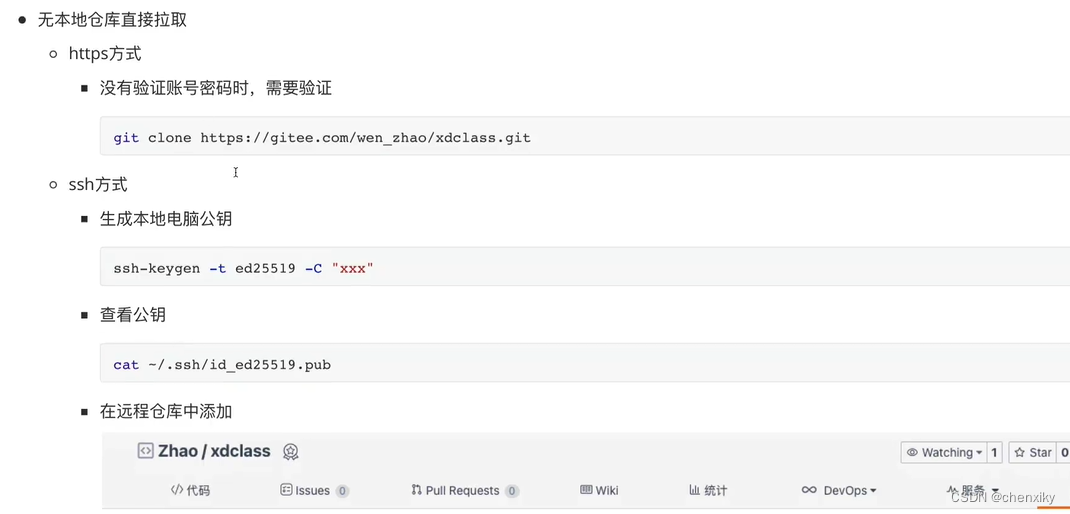Click the Star button label
The height and width of the screenshot is (514, 1070).
click(x=1041, y=453)
